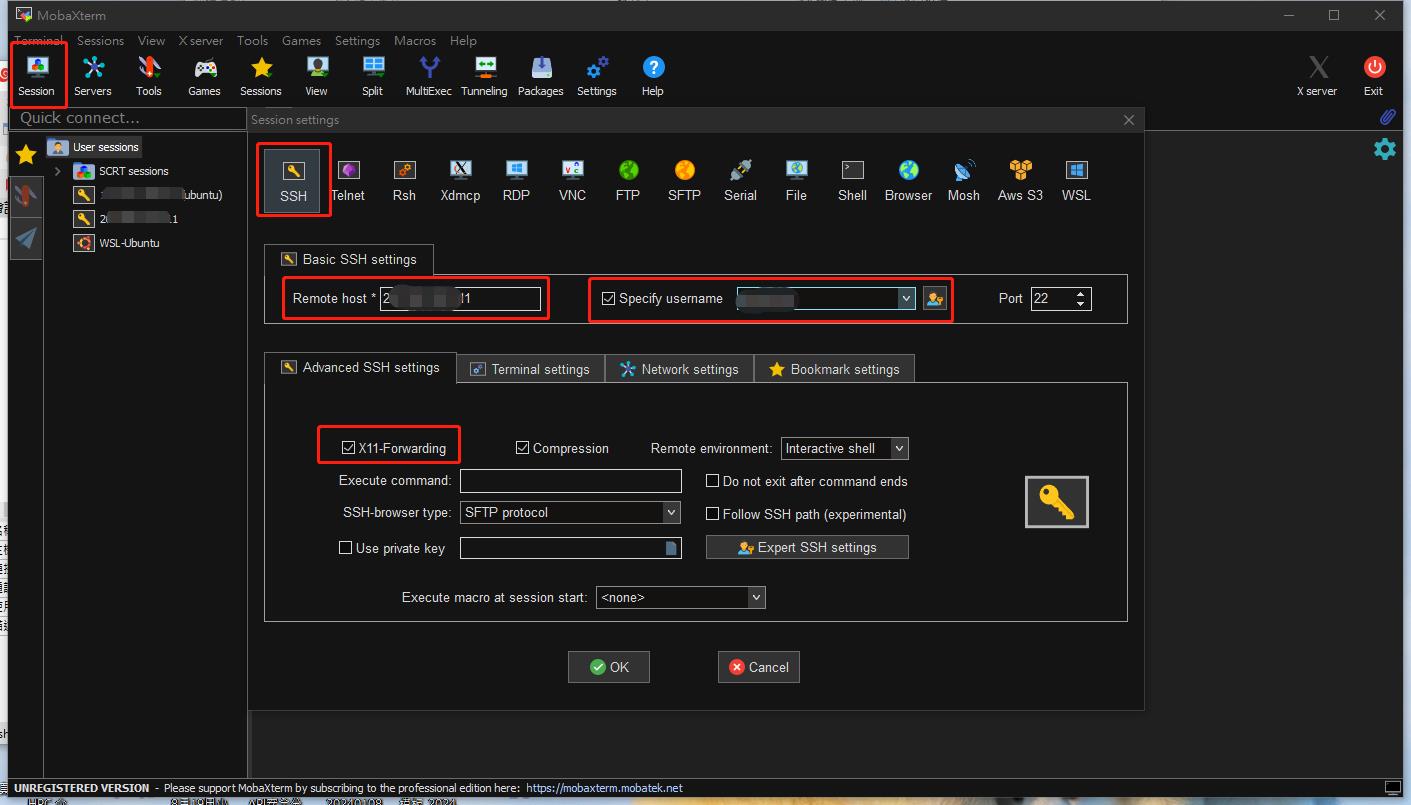Open the X server menu

tap(201, 41)
